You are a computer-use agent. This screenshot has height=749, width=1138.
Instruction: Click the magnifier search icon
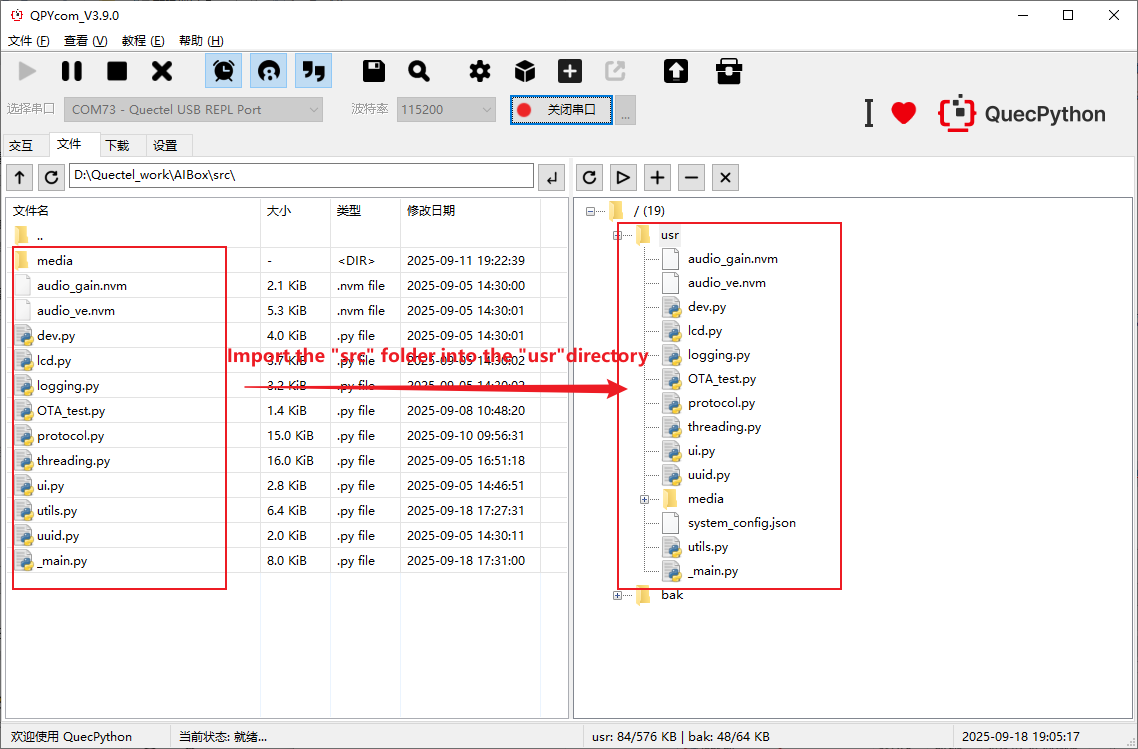(x=419, y=71)
